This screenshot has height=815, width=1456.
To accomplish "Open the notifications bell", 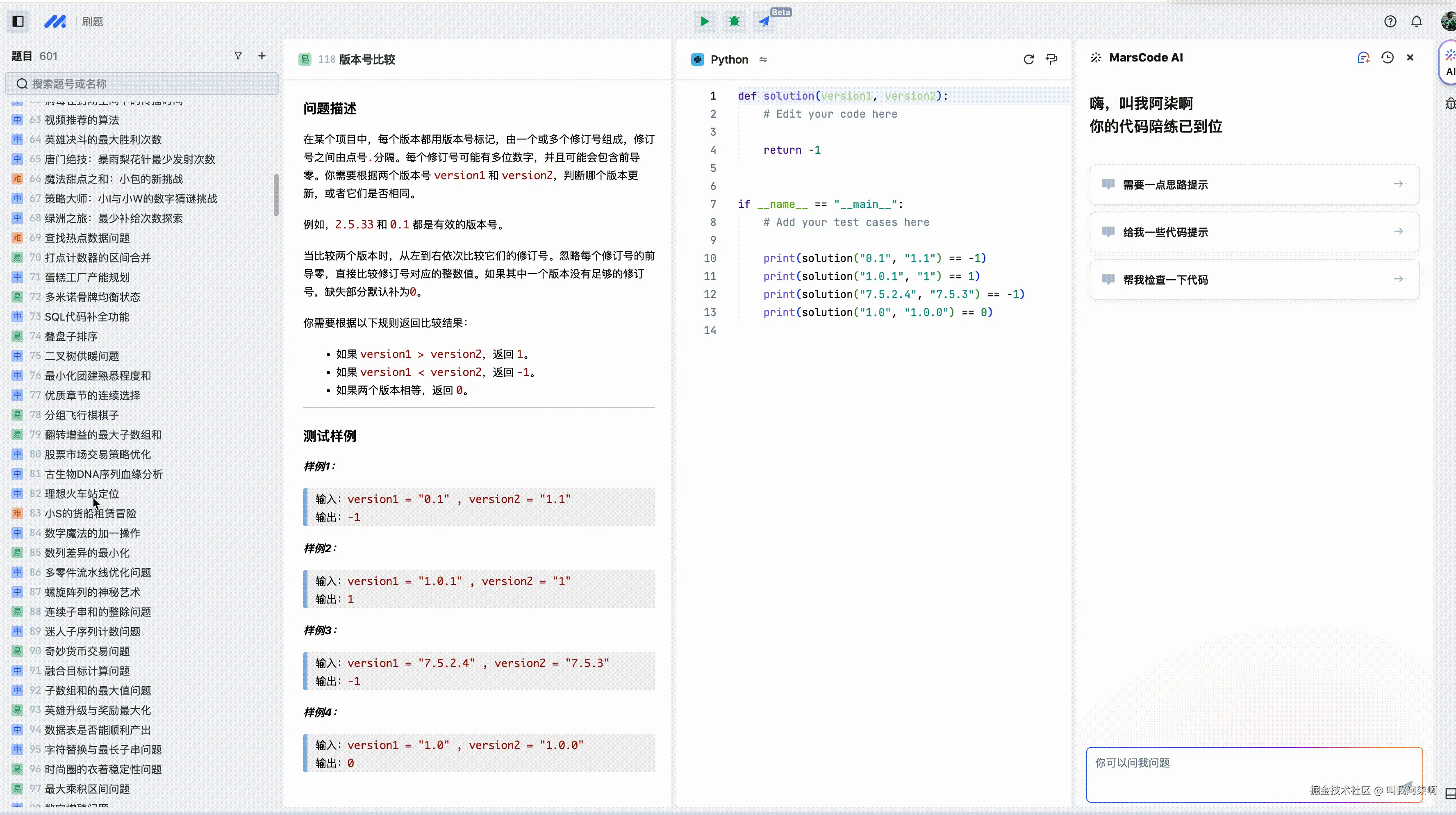I will [1416, 21].
